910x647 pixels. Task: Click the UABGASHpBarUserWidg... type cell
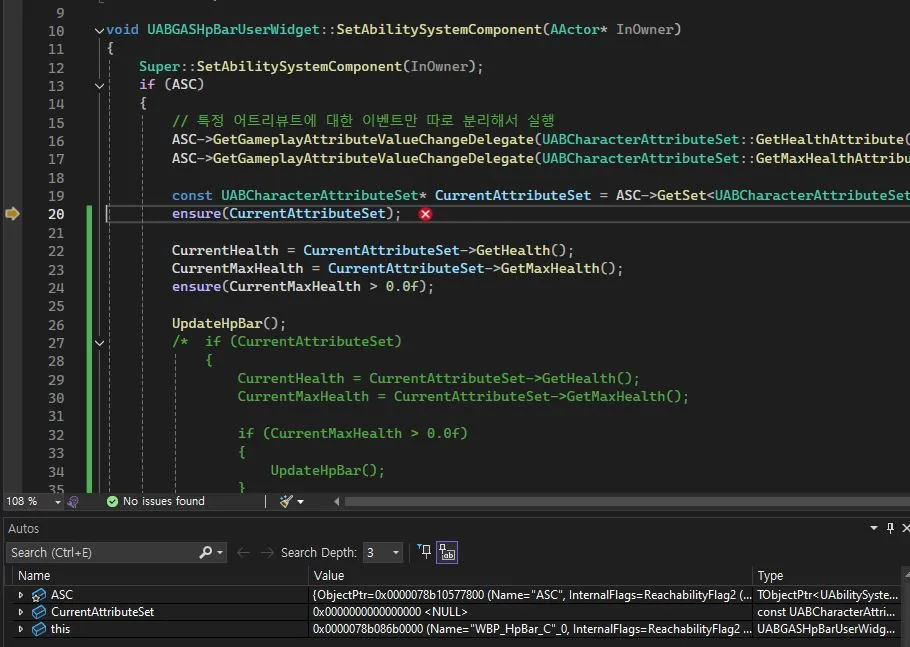(x=826, y=629)
